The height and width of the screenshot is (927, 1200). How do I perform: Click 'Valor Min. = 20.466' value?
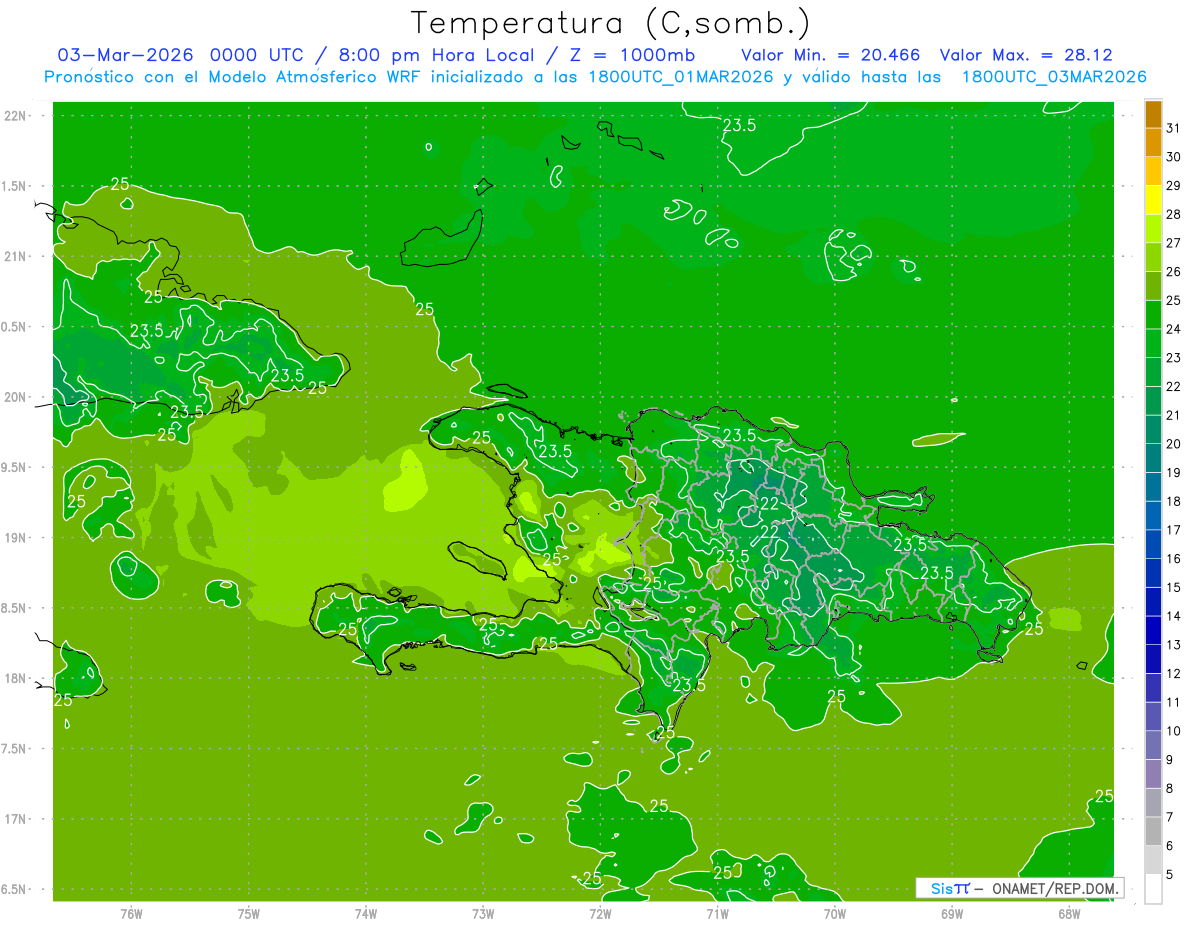(x=830, y=55)
